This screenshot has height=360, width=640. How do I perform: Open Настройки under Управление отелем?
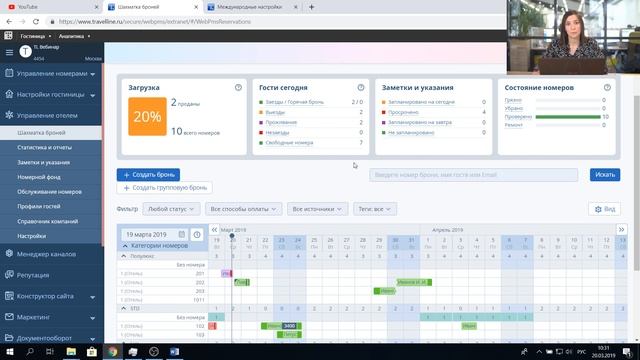pyautogui.click(x=31, y=236)
